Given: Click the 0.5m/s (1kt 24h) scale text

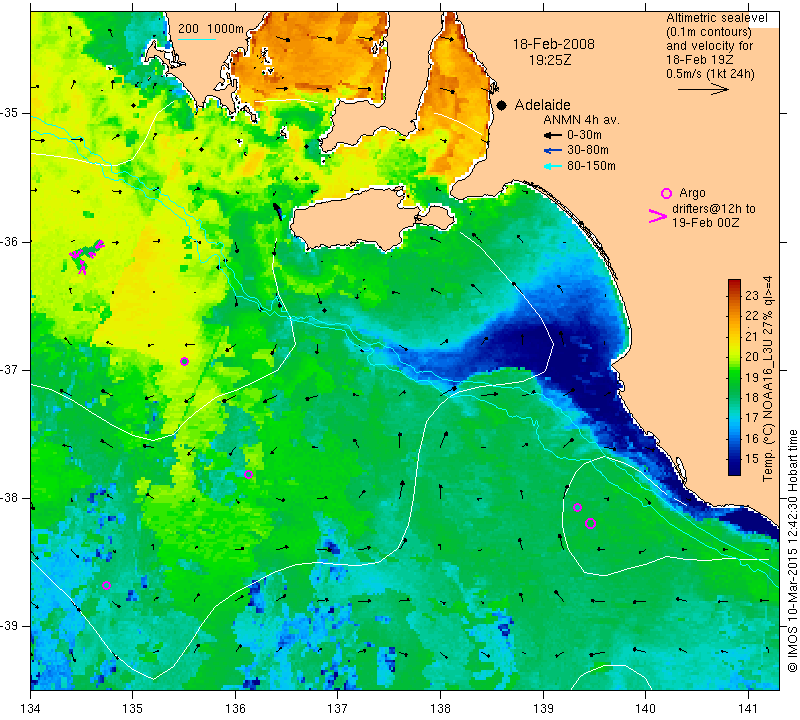Looking at the screenshot, I should pos(710,73).
